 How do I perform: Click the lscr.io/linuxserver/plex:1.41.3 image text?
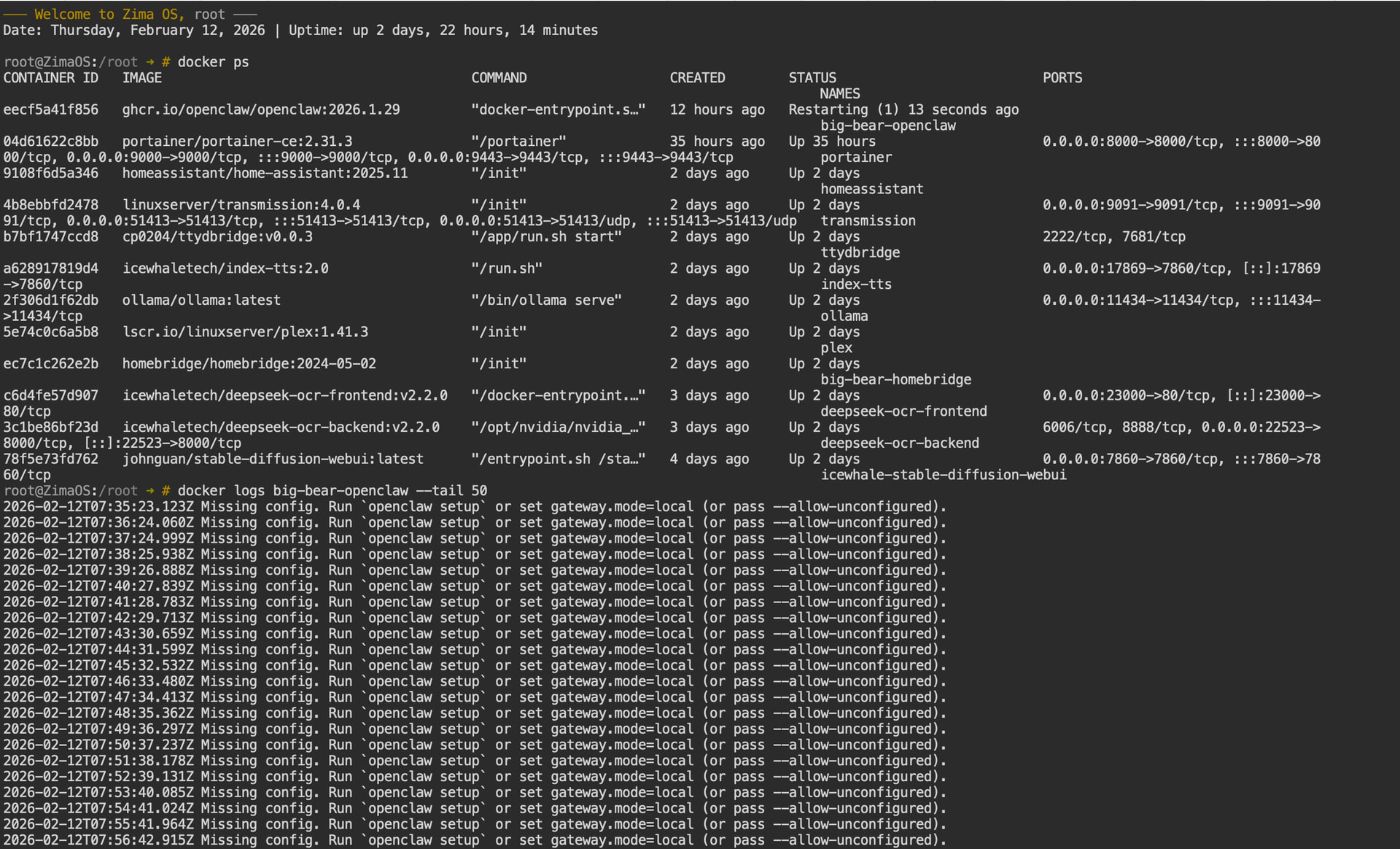[245, 332]
